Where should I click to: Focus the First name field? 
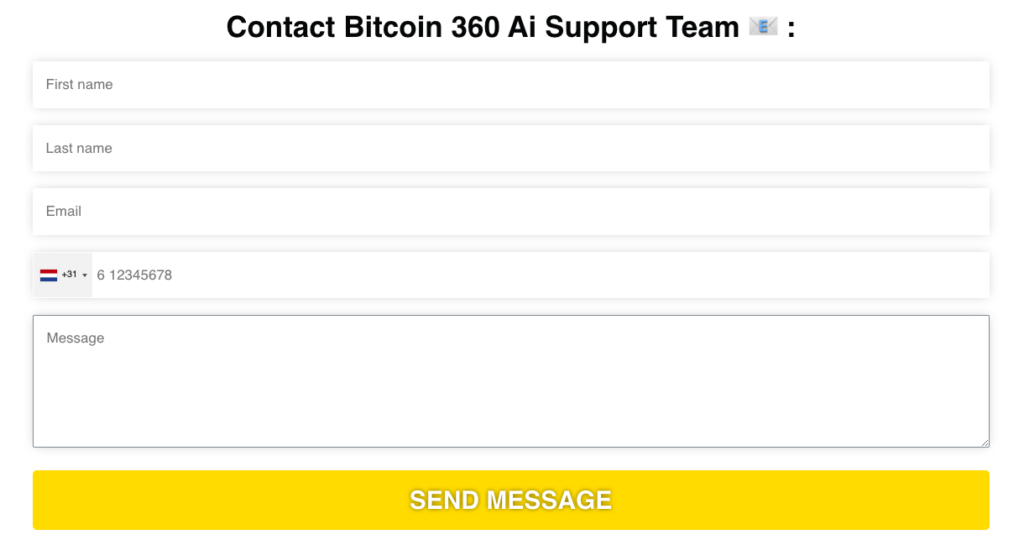coord(511,85)
